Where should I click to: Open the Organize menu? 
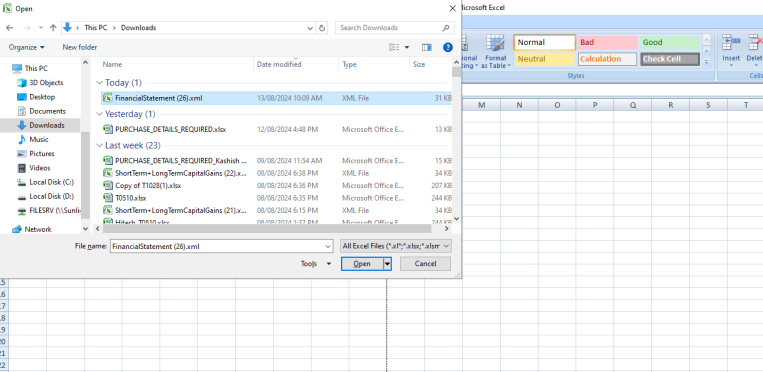tap(27, 47)
